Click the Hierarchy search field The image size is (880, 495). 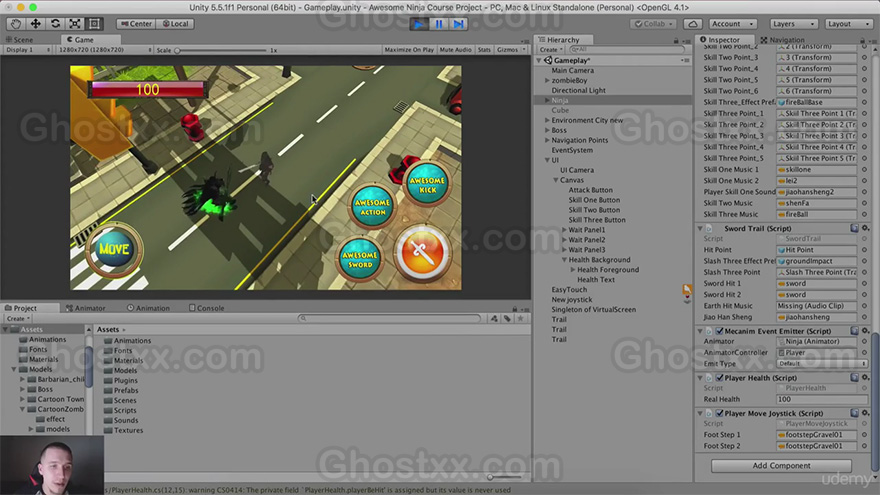[627, 49]
